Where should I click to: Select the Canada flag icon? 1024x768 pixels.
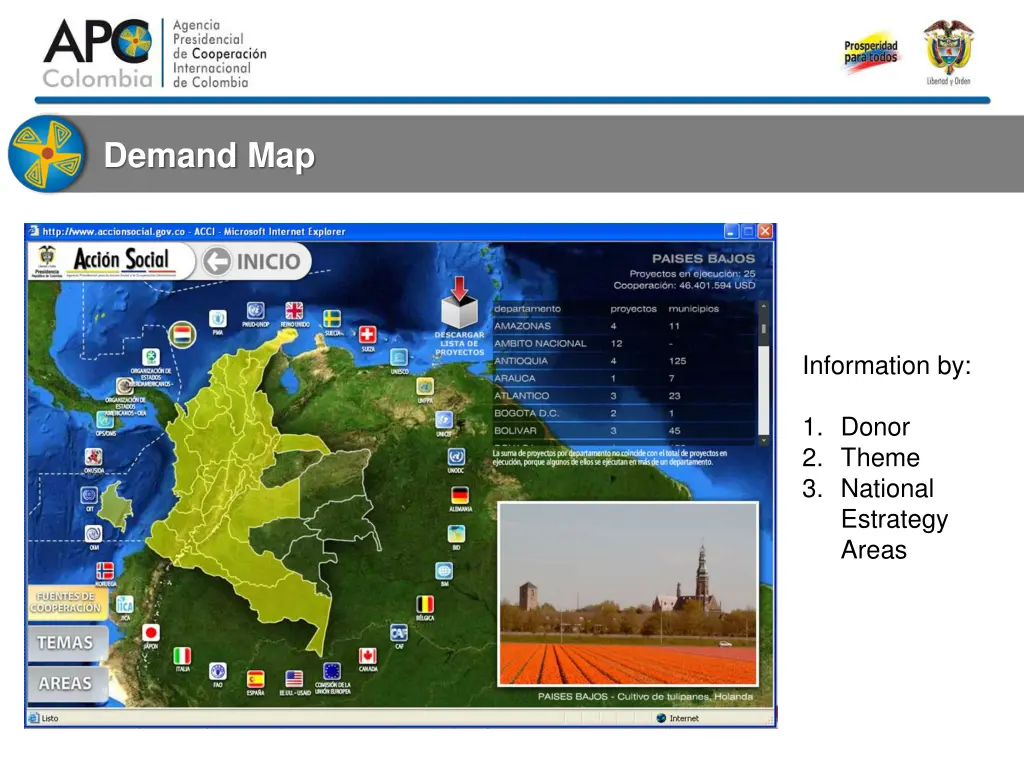click(x=368, y=655)
